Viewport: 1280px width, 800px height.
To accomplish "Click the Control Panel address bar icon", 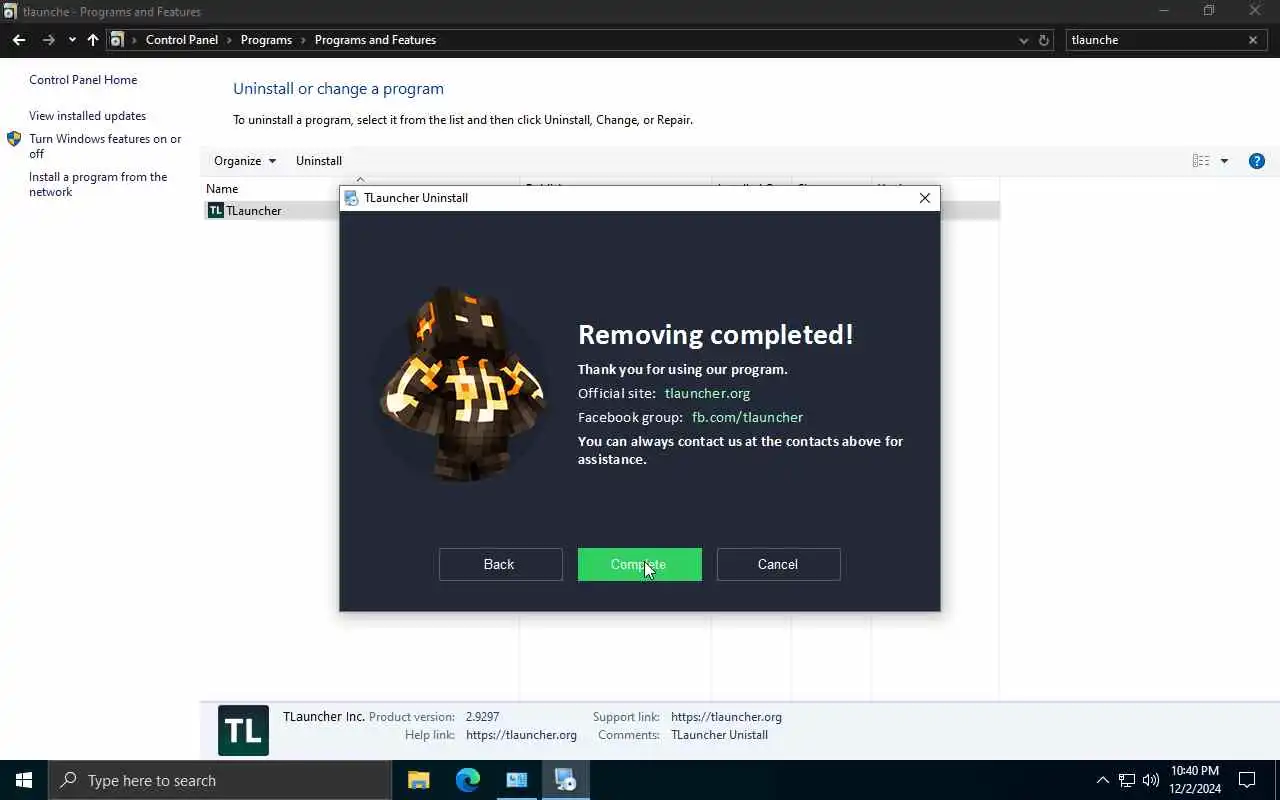I will [117, 40].
